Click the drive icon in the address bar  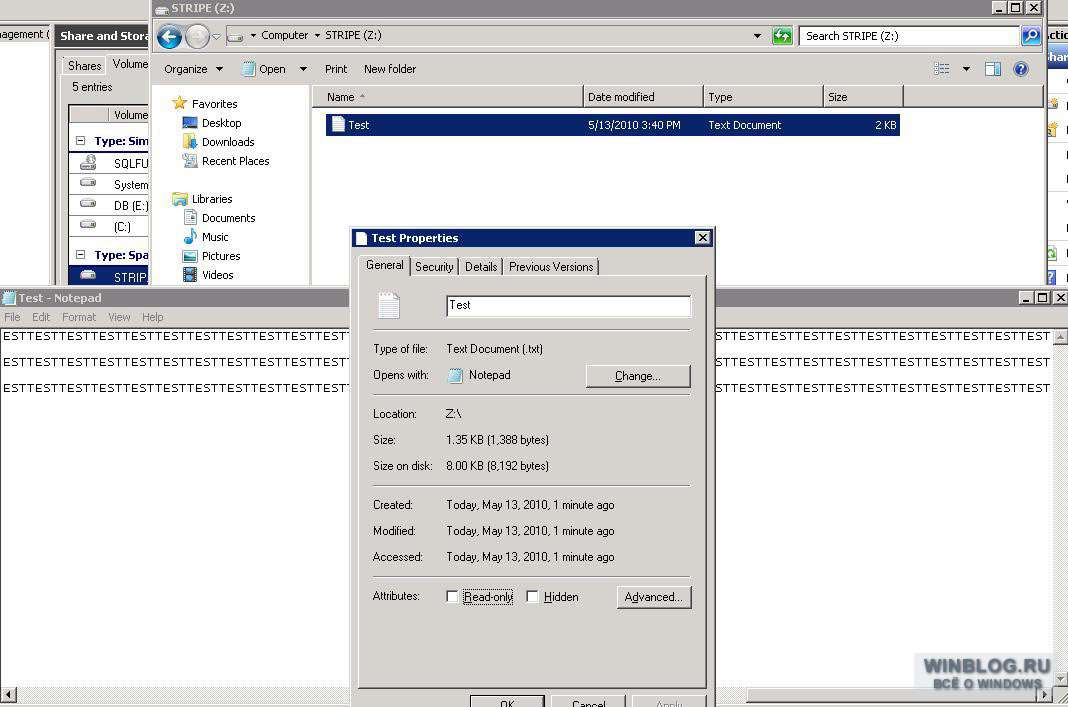[x=235, y=36]
